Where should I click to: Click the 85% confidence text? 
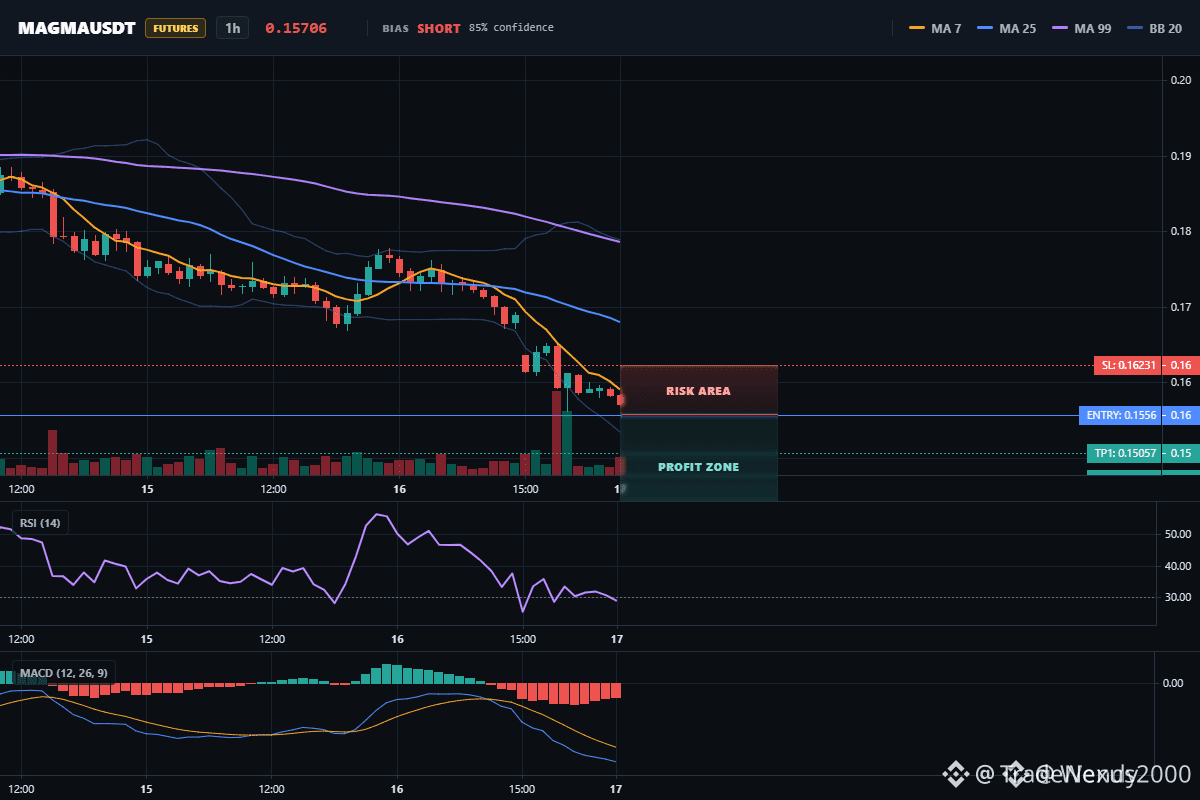click(511, 28)
